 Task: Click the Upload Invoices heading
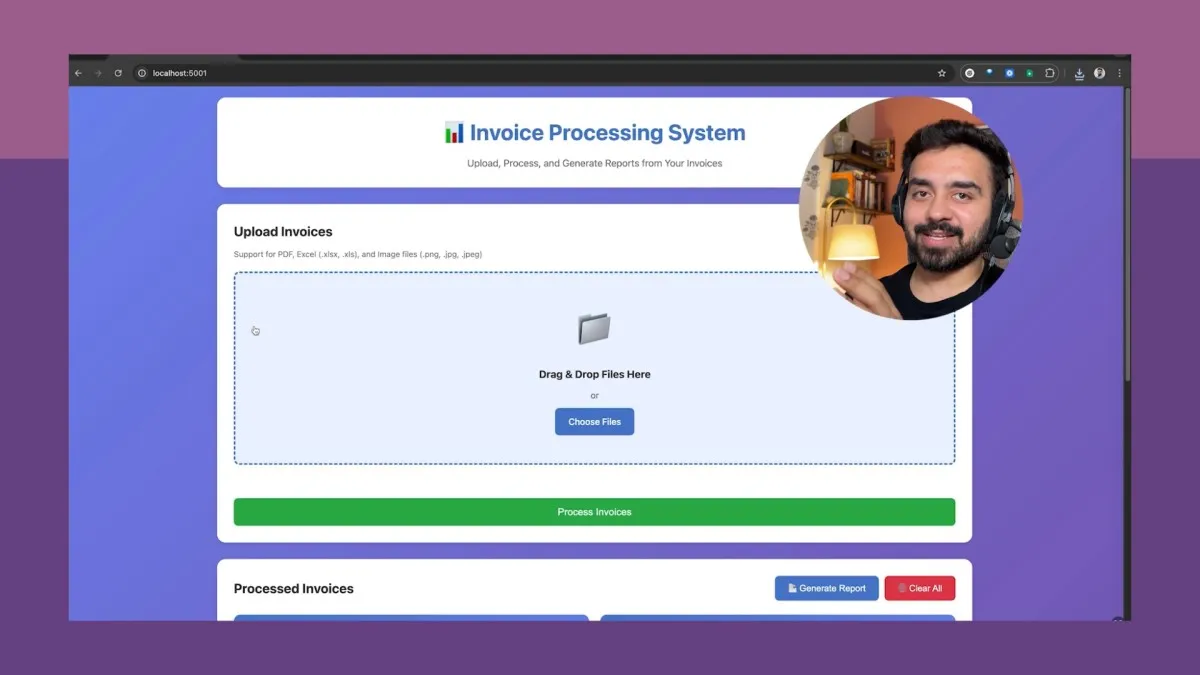pos(283,232)
